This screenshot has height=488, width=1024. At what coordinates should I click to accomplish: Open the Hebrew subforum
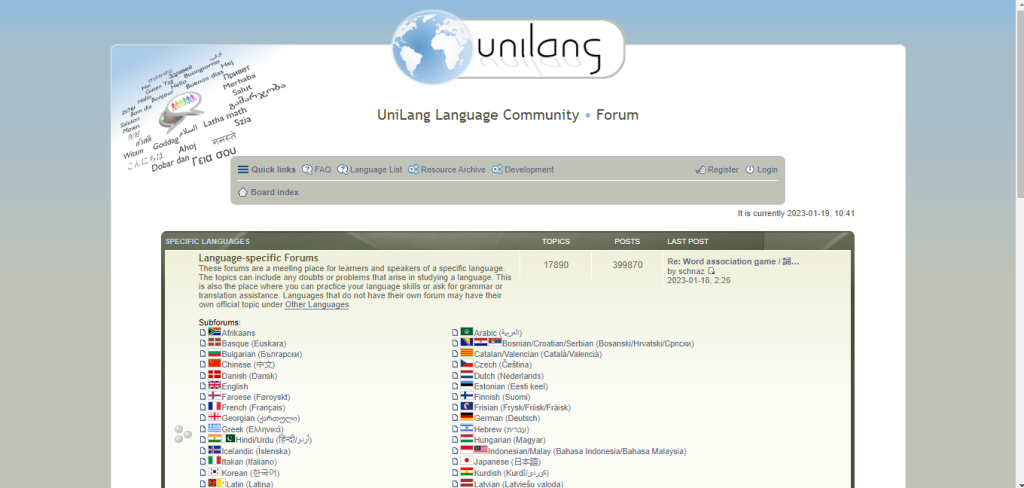502,430
